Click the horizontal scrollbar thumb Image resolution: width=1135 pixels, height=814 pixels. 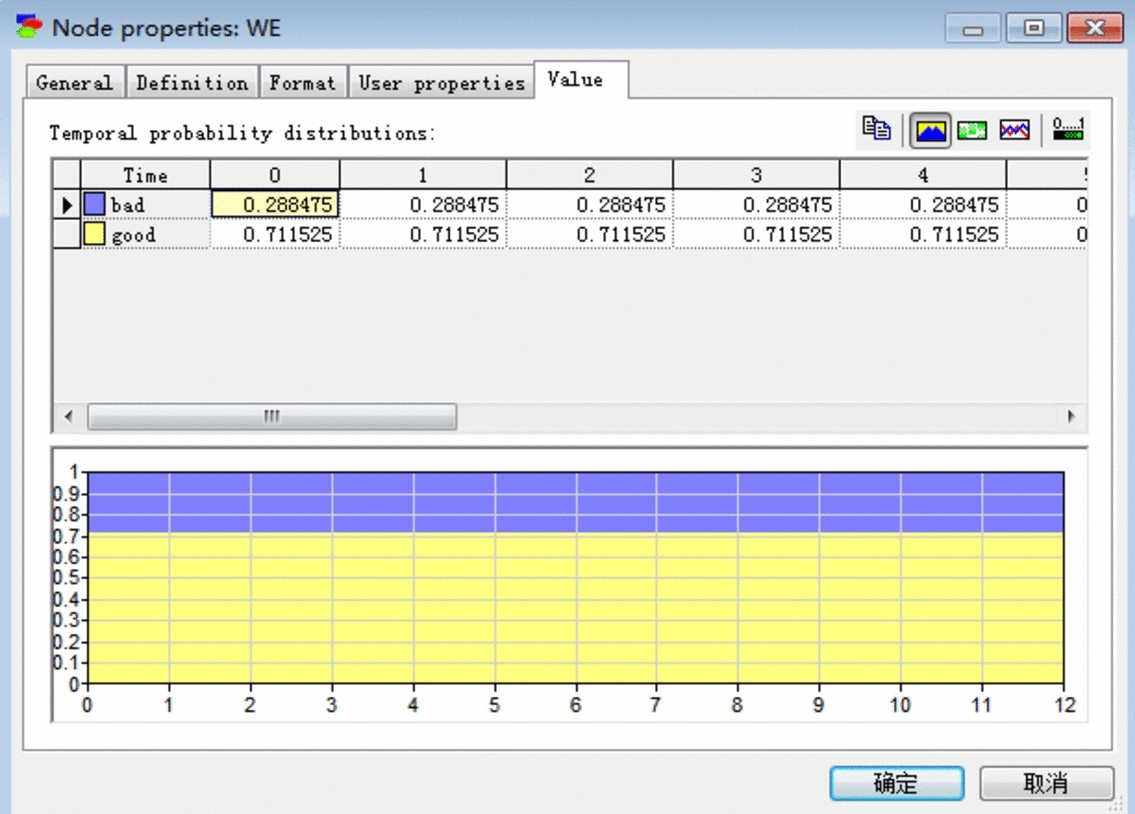(x=272, y=417)
